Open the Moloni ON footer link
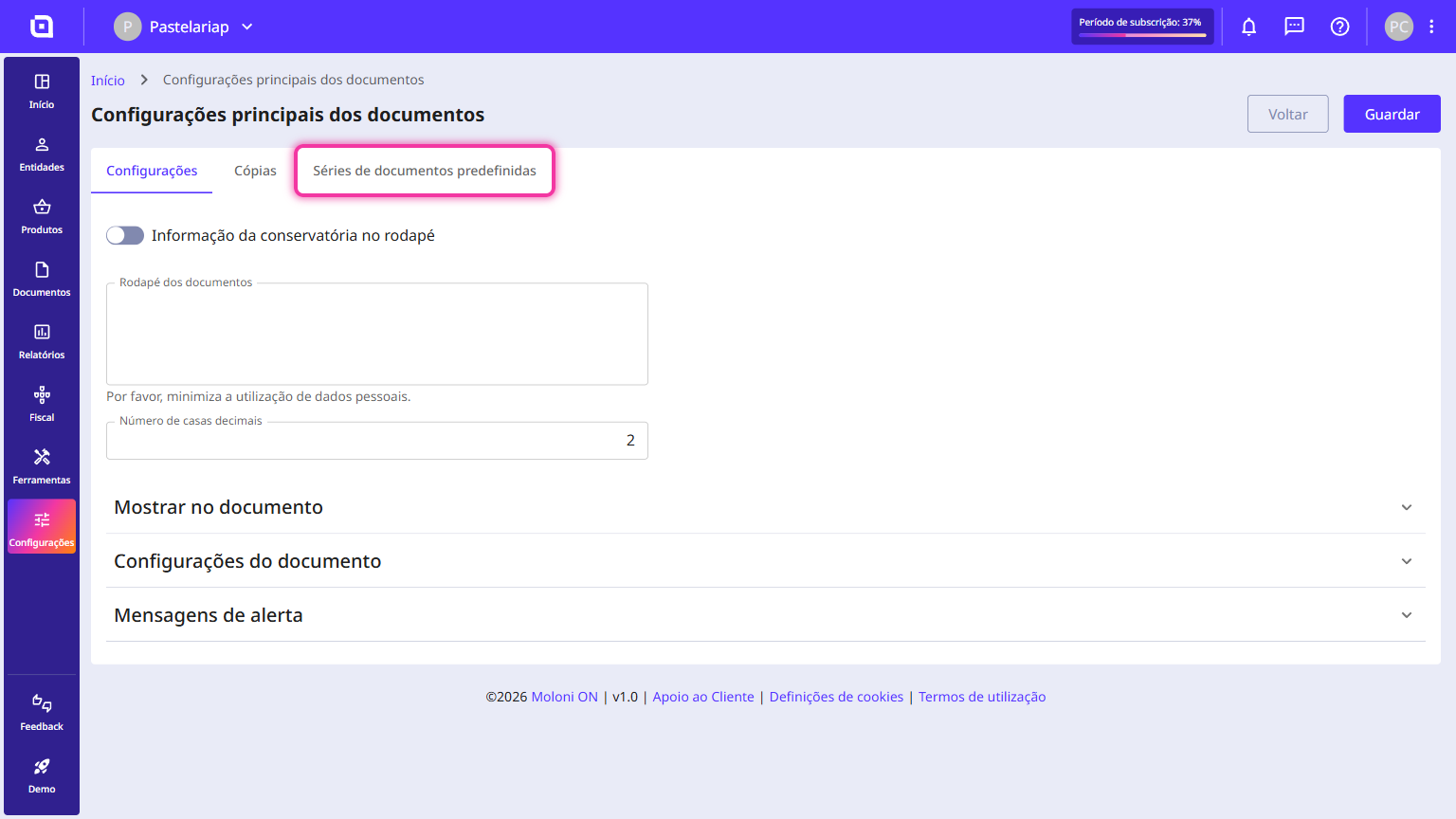 click(x=564, y=697)
